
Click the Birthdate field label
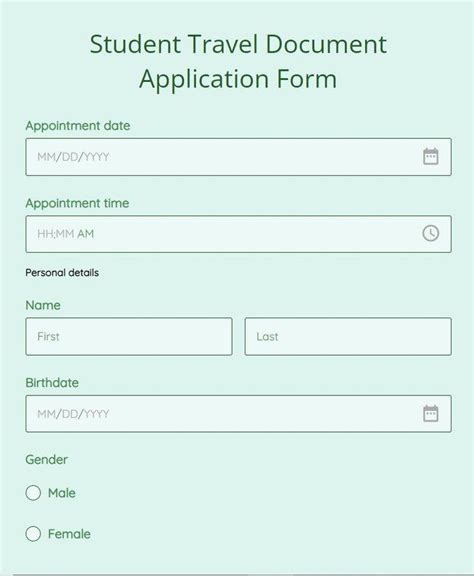click(x=52, y=383)
